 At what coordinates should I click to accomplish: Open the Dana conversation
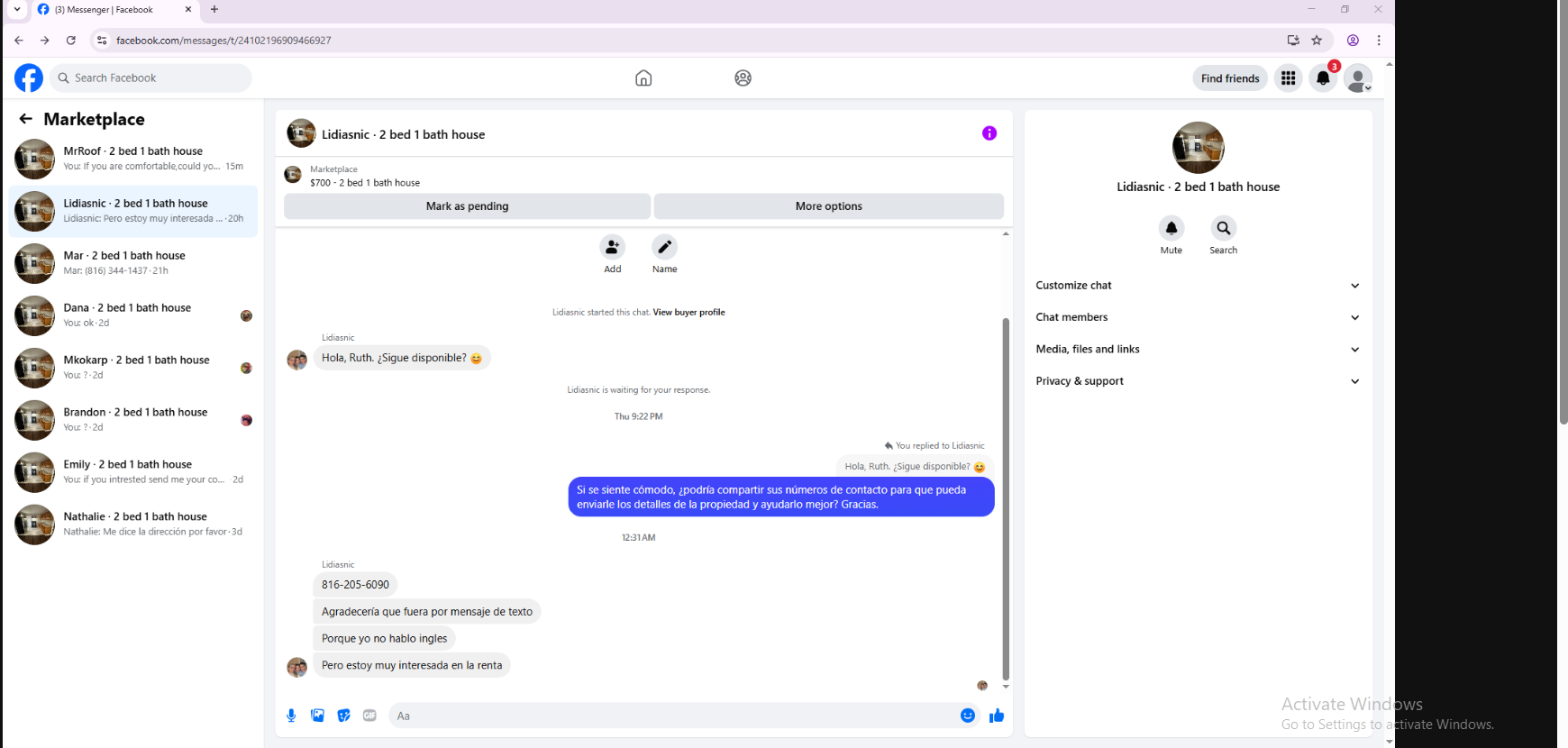tap(133, 316)
